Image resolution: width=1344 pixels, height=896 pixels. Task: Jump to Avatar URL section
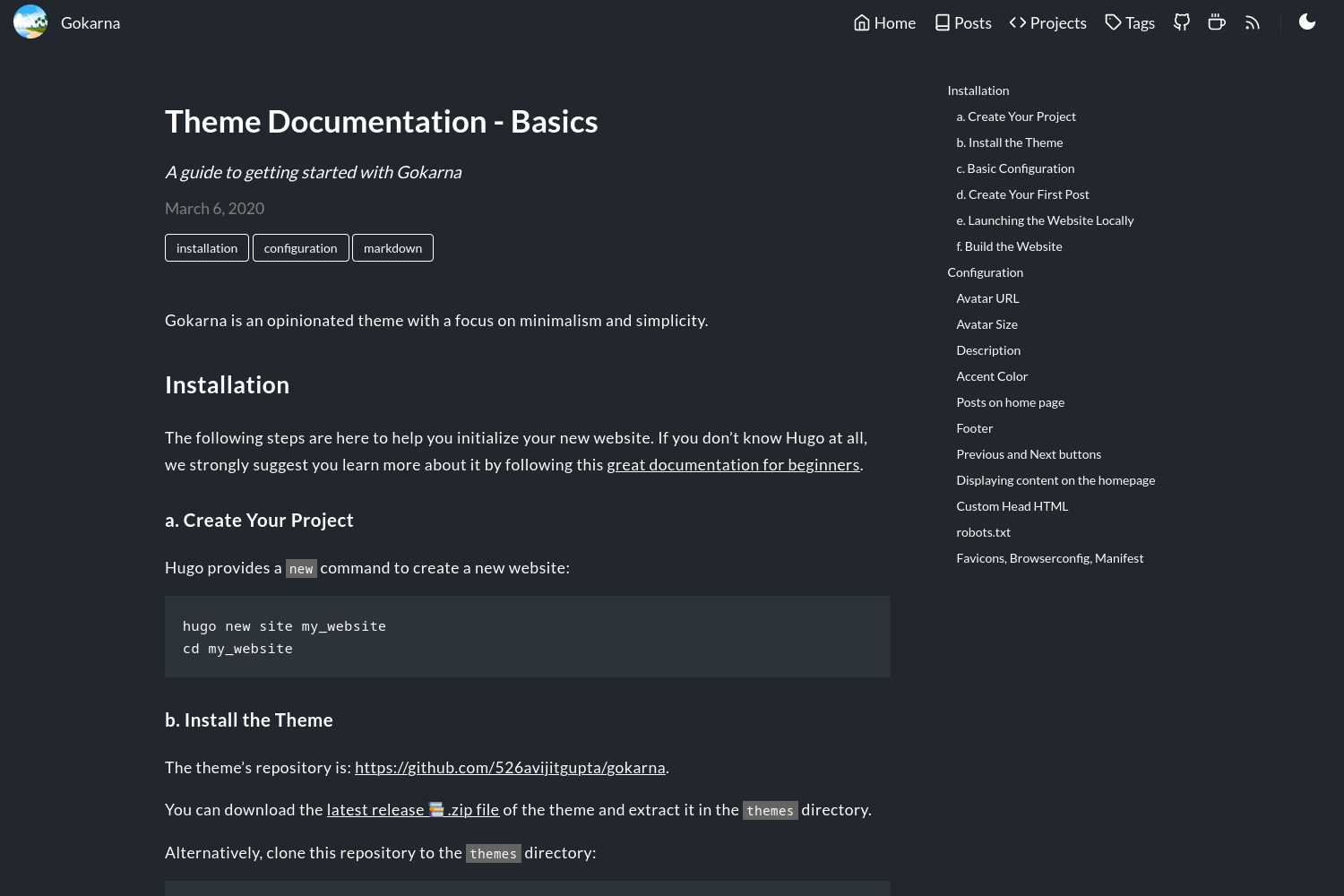987,298
